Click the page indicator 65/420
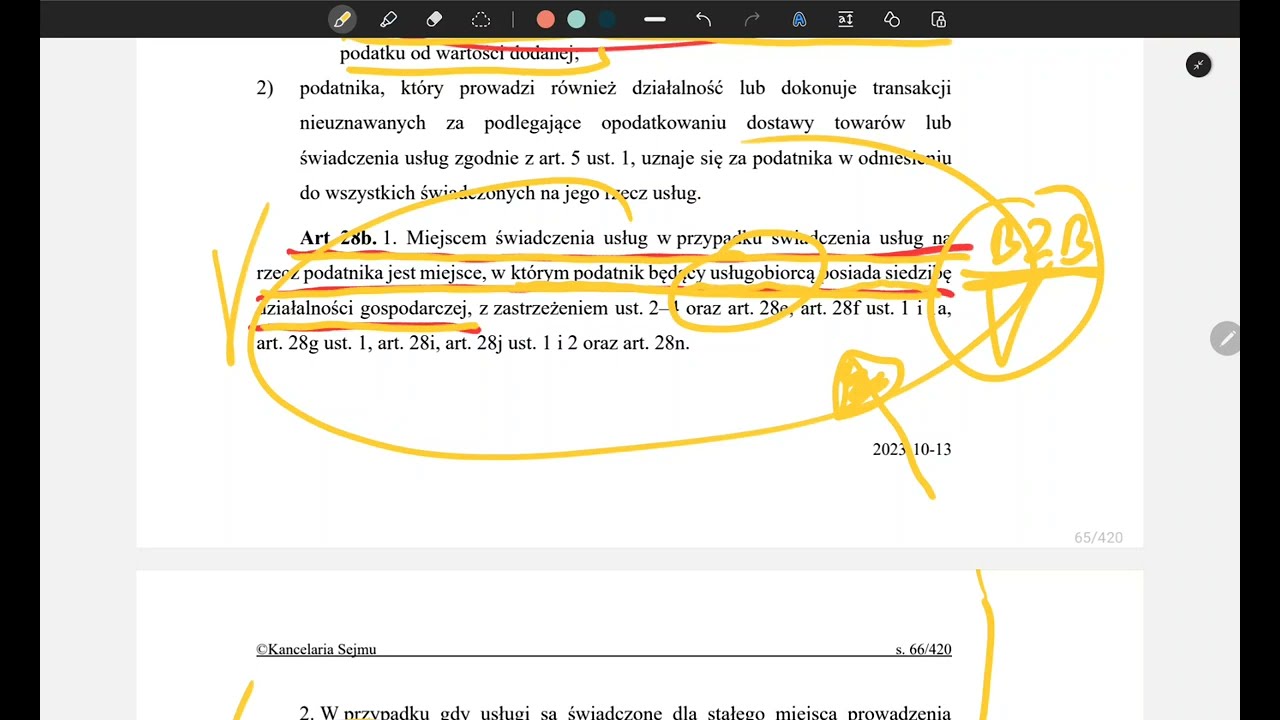1280x720 pixels. (x=1098, y=538)
